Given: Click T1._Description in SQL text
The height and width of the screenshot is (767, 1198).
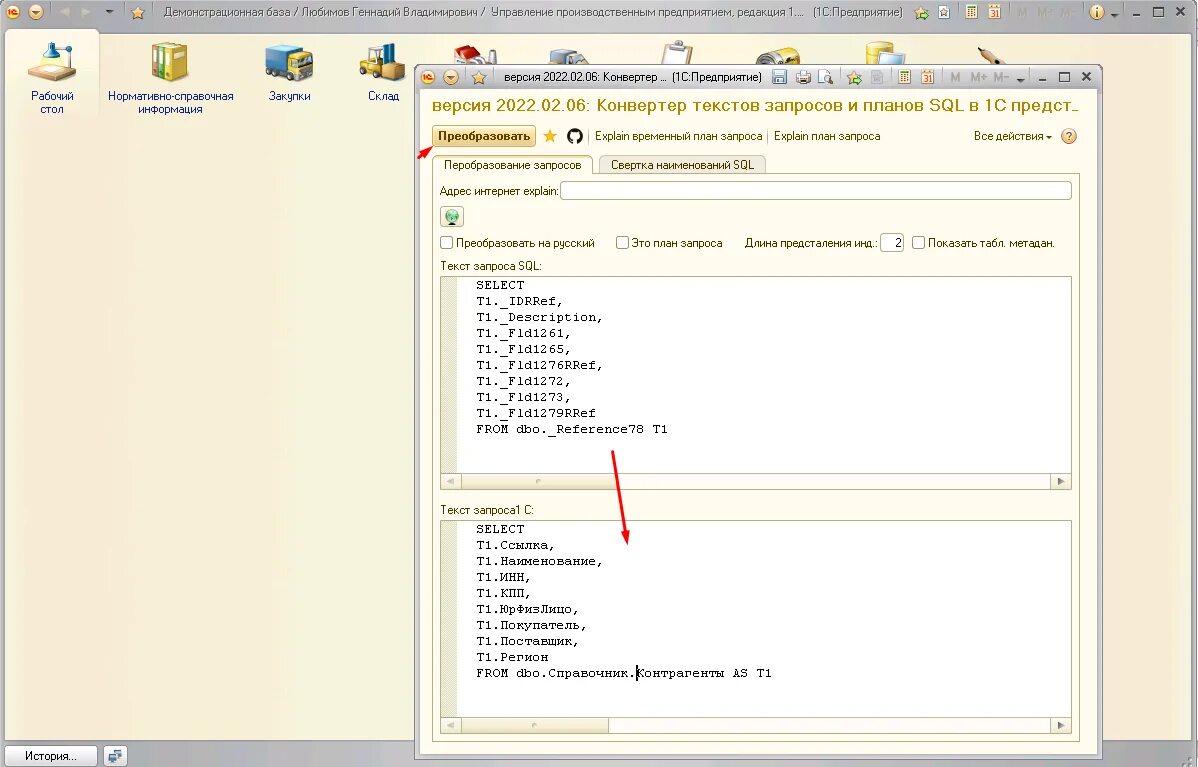Looking at the screenshot, I should point(539,317).
